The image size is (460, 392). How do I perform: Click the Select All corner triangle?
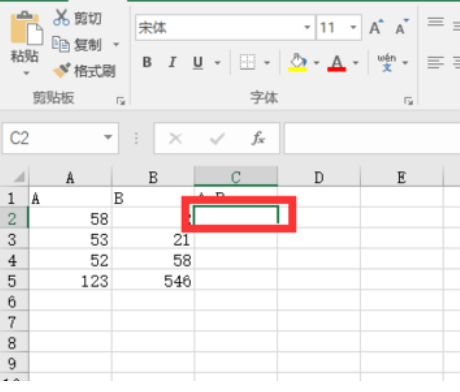19,177
